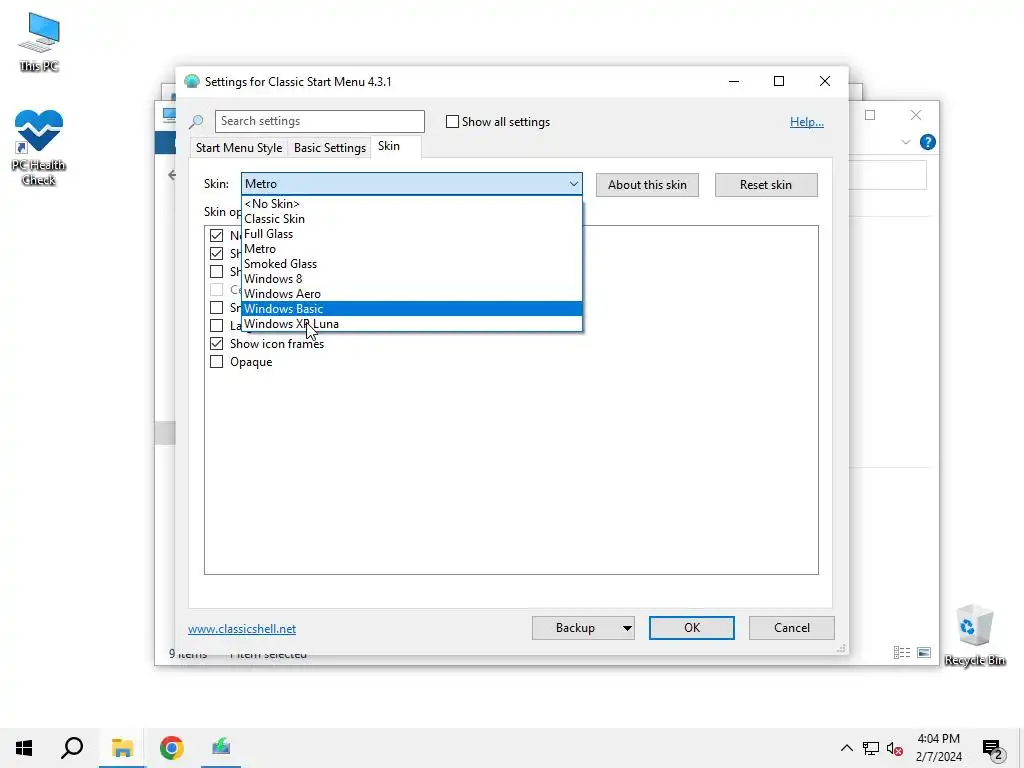Toggle the skin option checkbox starting with Sm
The image size is (1024, 768).
click(x=216, y=308)
